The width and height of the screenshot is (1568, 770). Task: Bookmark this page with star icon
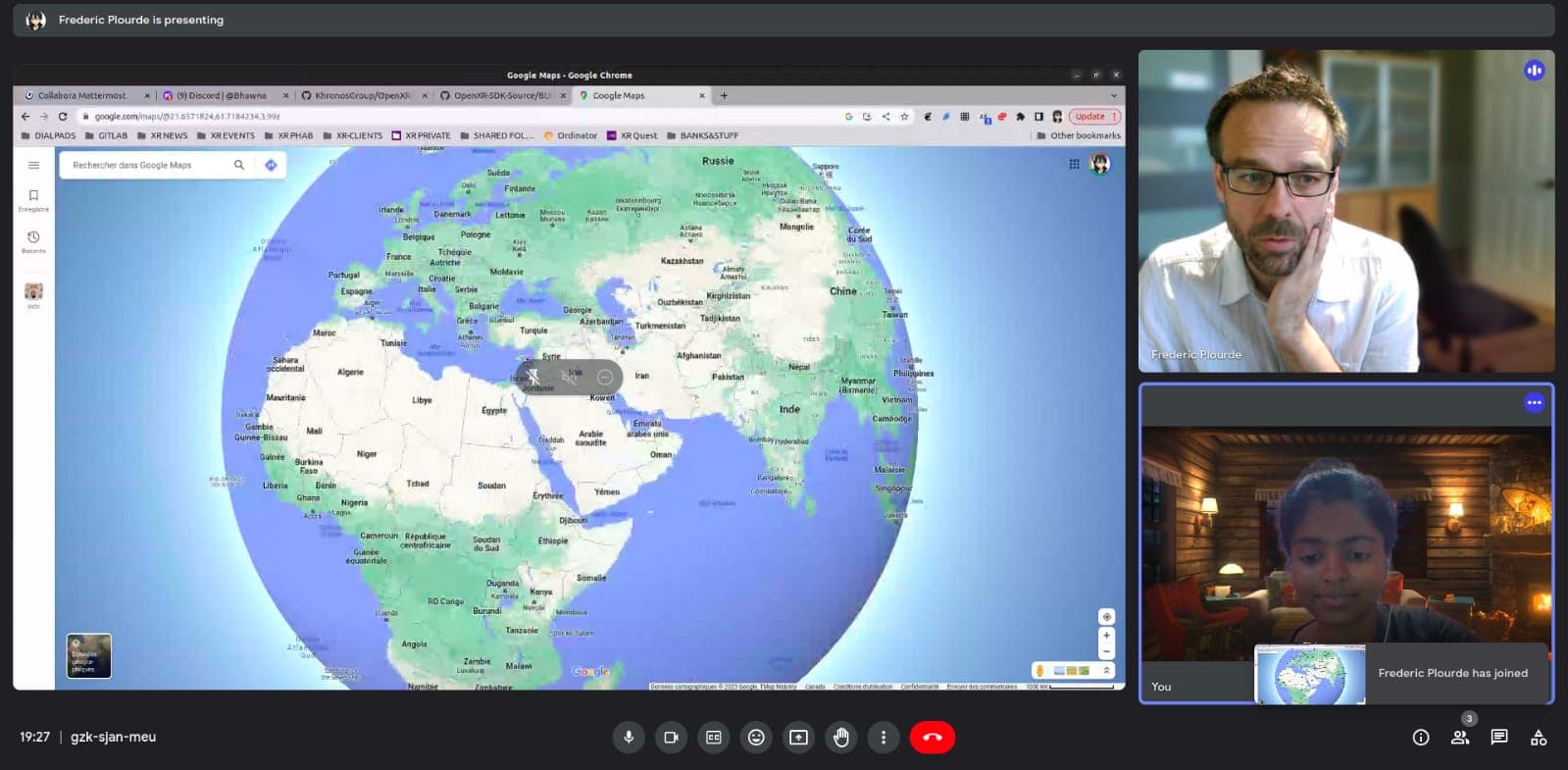coord(904,116)
